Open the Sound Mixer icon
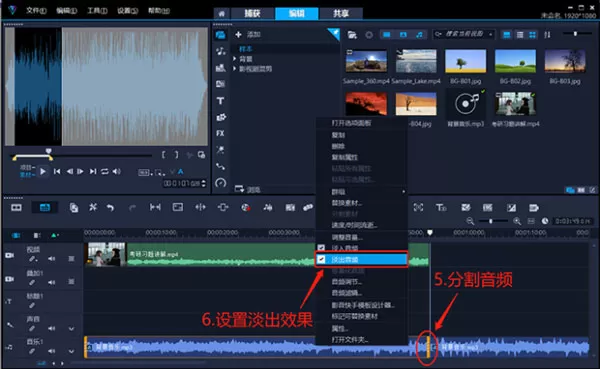 tap(268, 207)
